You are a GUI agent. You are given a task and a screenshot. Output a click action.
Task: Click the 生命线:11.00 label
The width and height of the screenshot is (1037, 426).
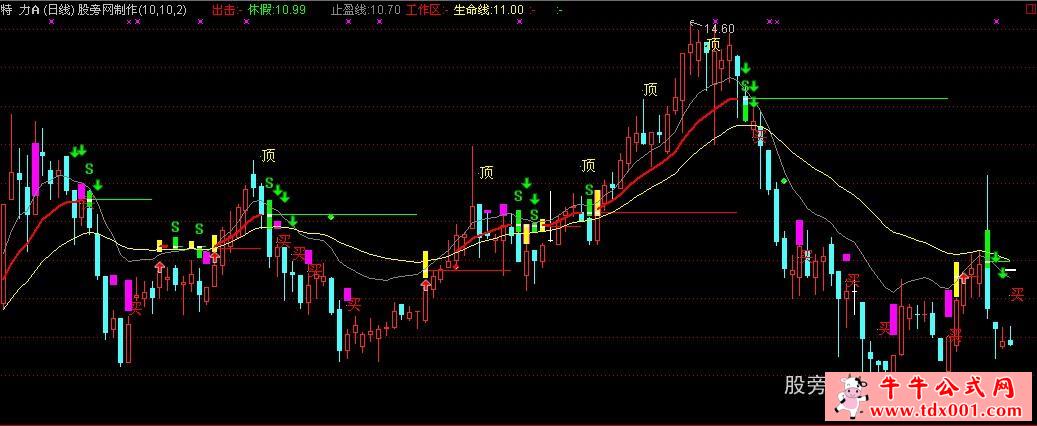tap(488, 9)
